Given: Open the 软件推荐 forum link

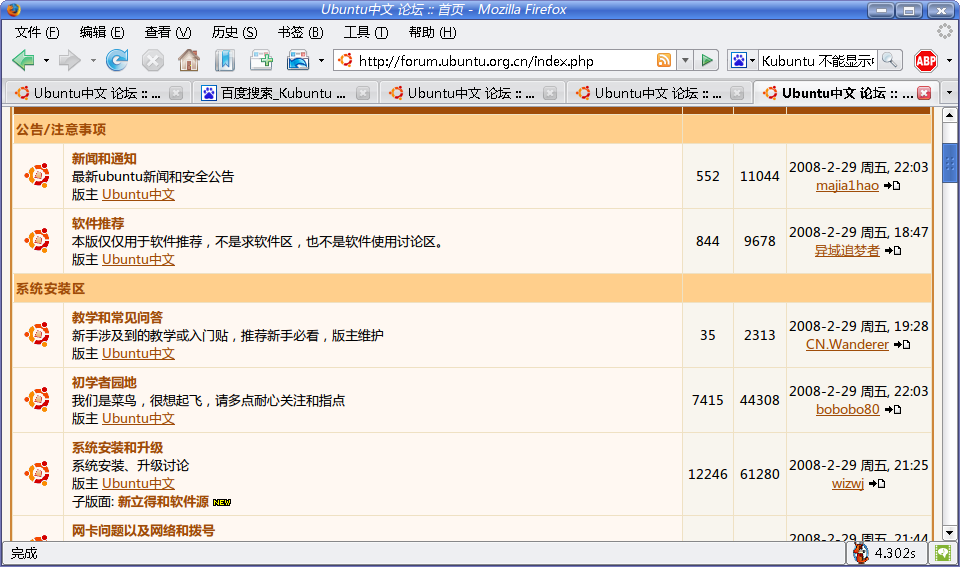Looking at the screenshot, I should tap(98, 223).
